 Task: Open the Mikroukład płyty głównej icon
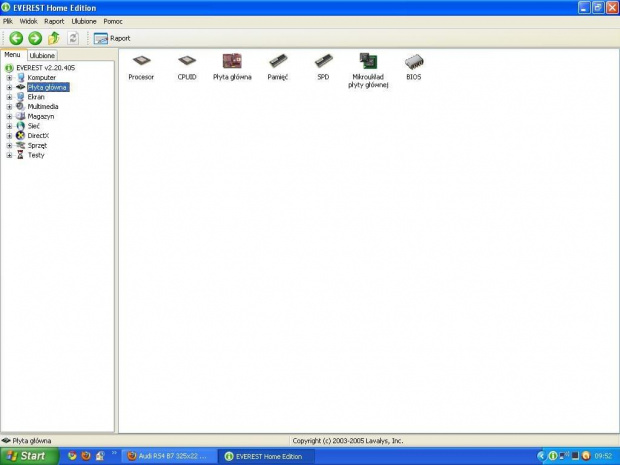[368, 71]
